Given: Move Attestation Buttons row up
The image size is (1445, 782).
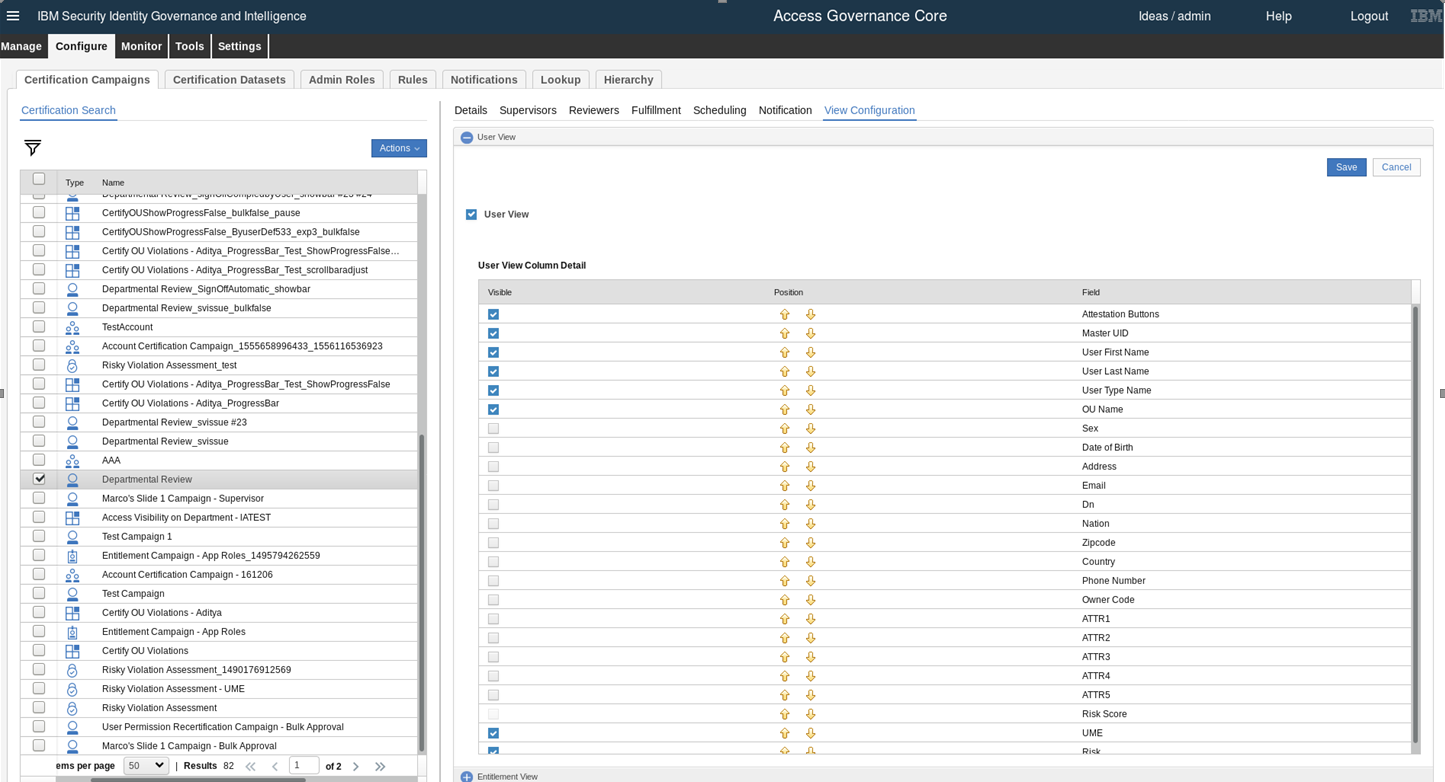Looking at the screenshot, I should point(785,314).
